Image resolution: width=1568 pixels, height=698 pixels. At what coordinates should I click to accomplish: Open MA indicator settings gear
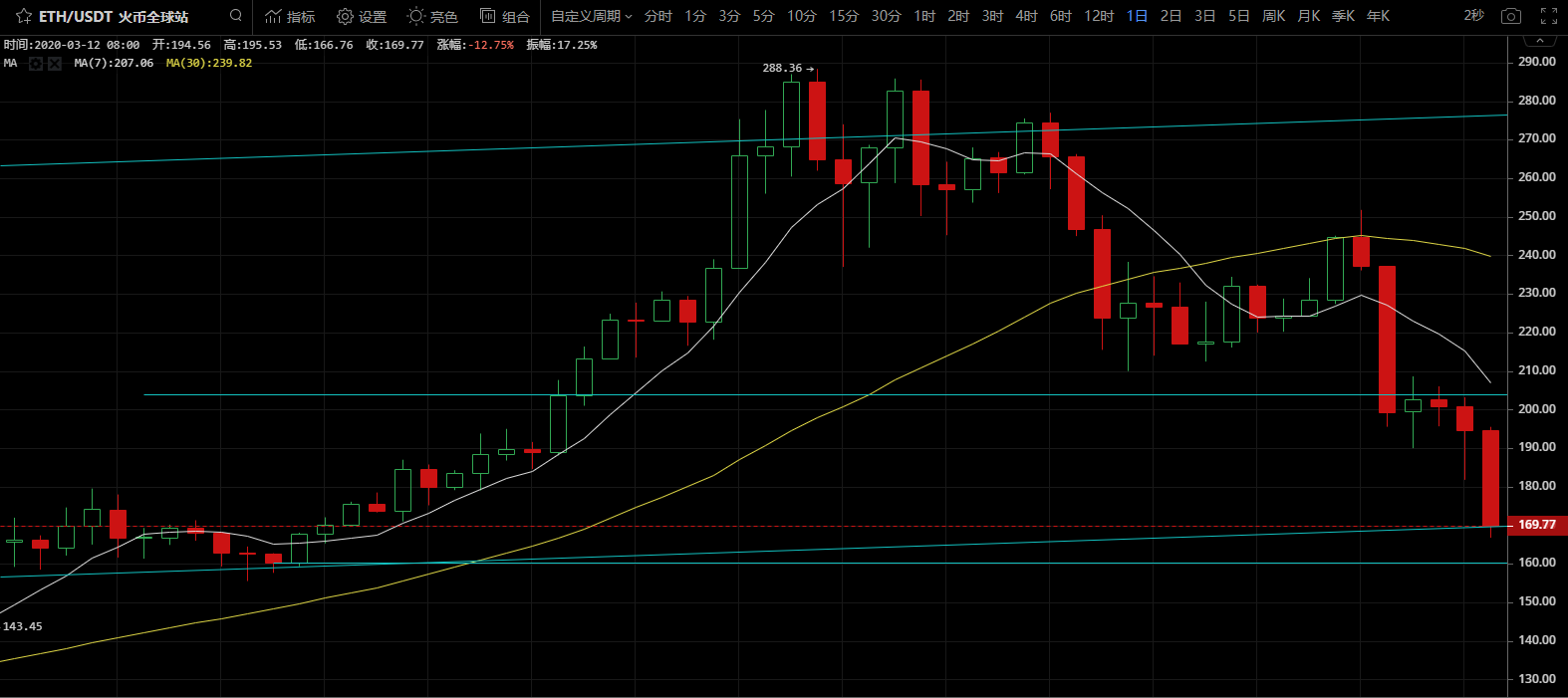click(x=36, y=63)
